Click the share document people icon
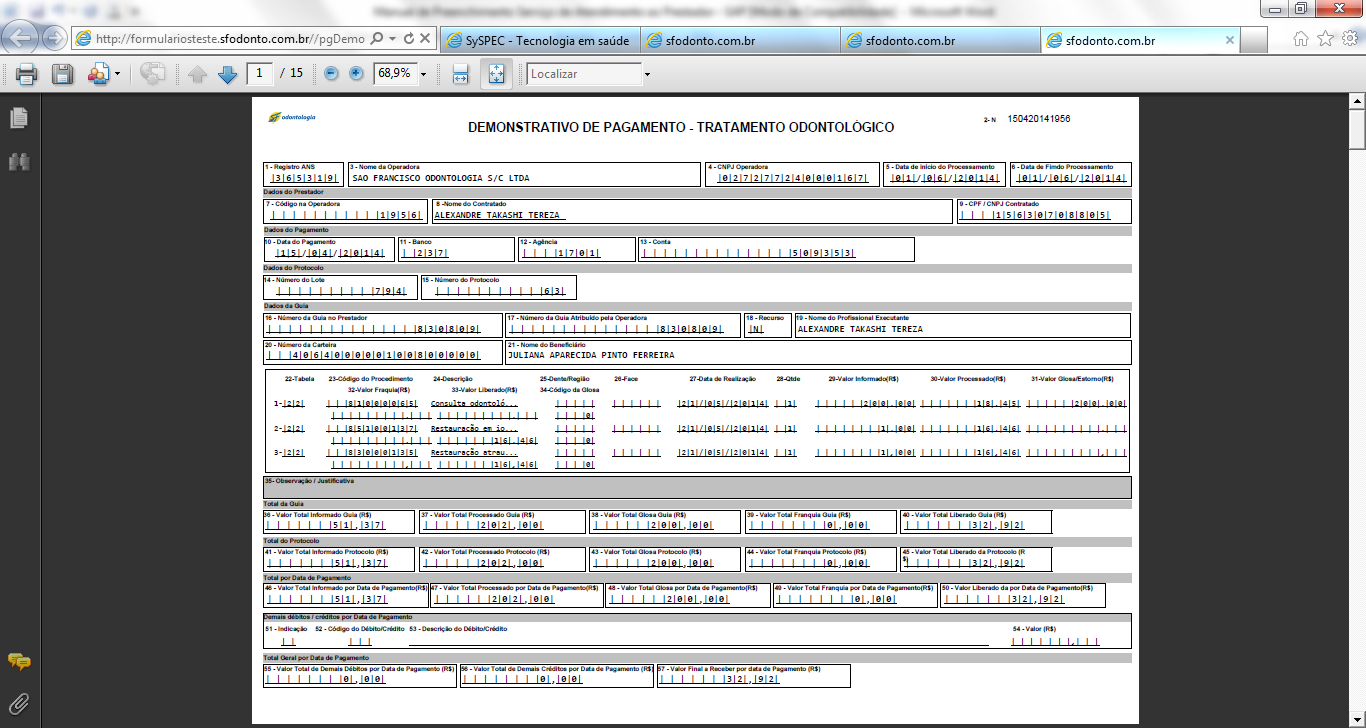The image size is (1366, 728). tap(99, 74)
